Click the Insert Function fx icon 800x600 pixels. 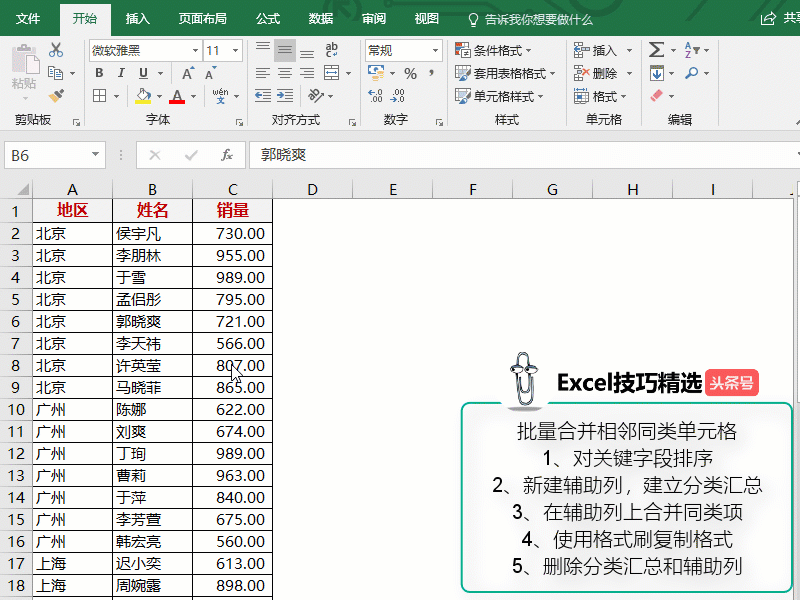tap(227, 155)
